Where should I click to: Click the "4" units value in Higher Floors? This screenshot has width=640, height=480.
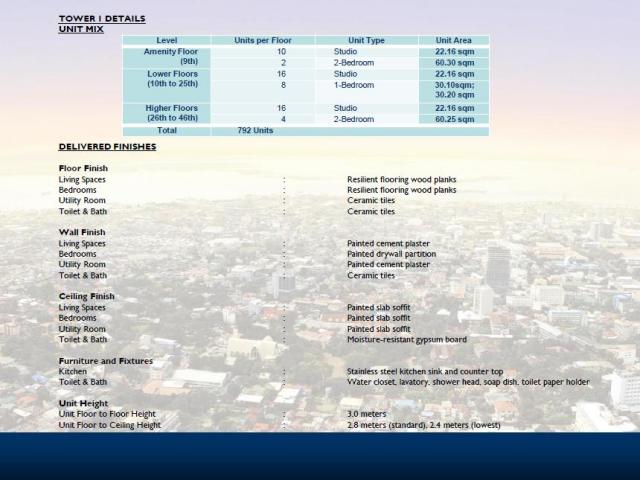tap(283, 120)
